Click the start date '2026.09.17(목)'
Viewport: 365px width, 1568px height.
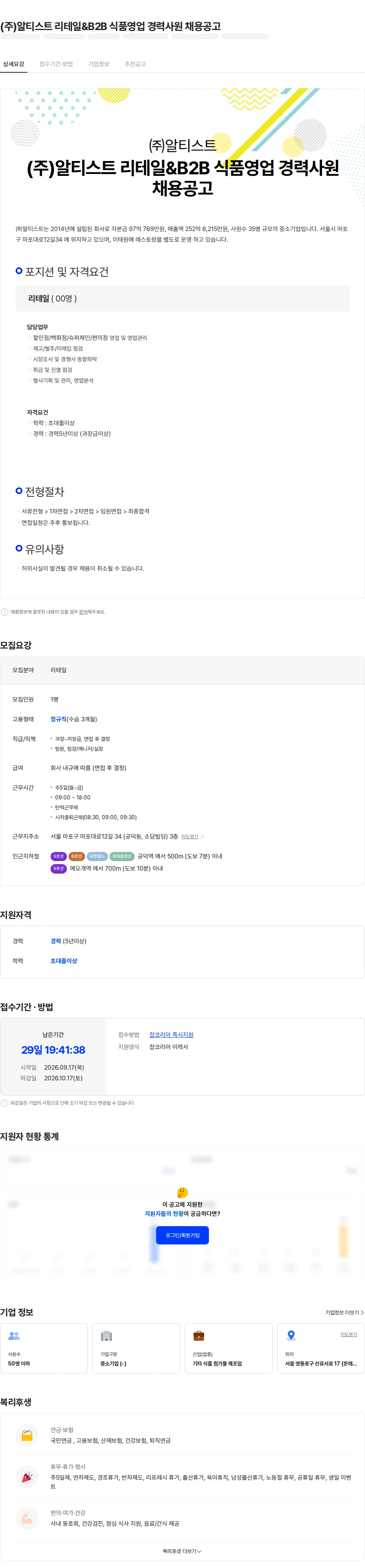[x=64, y=1067]
